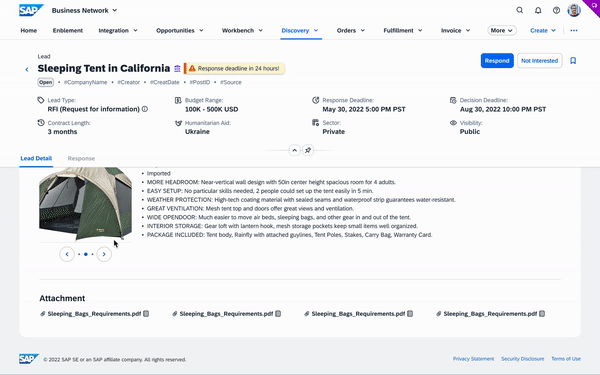Open third Sleeping_Bags_Requirements.pdf attachment
Image resolution: width=600 pixels, height=375 pixels.
click(358, 314)
